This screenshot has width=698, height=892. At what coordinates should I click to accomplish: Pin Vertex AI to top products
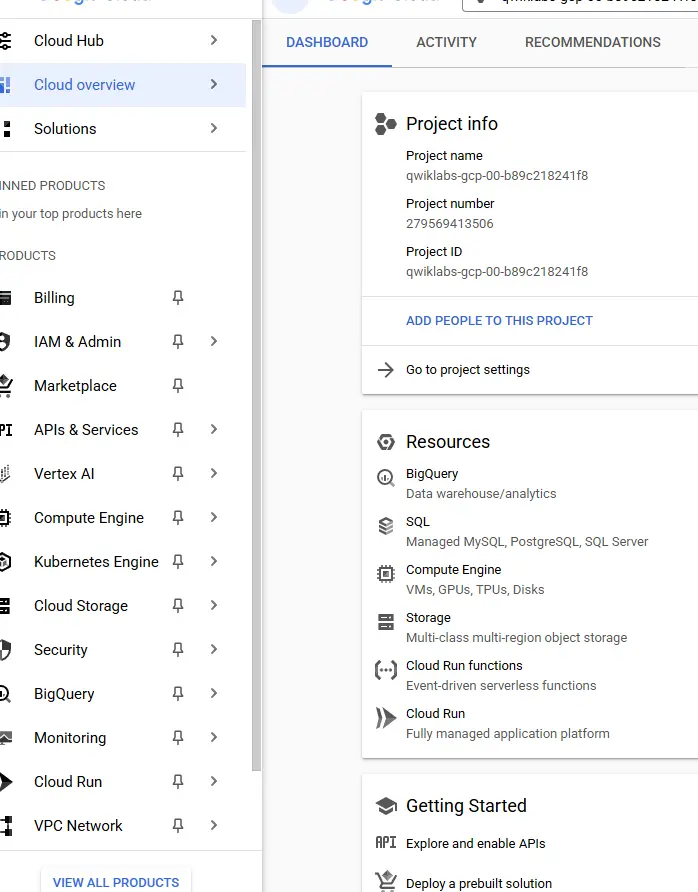178,473
